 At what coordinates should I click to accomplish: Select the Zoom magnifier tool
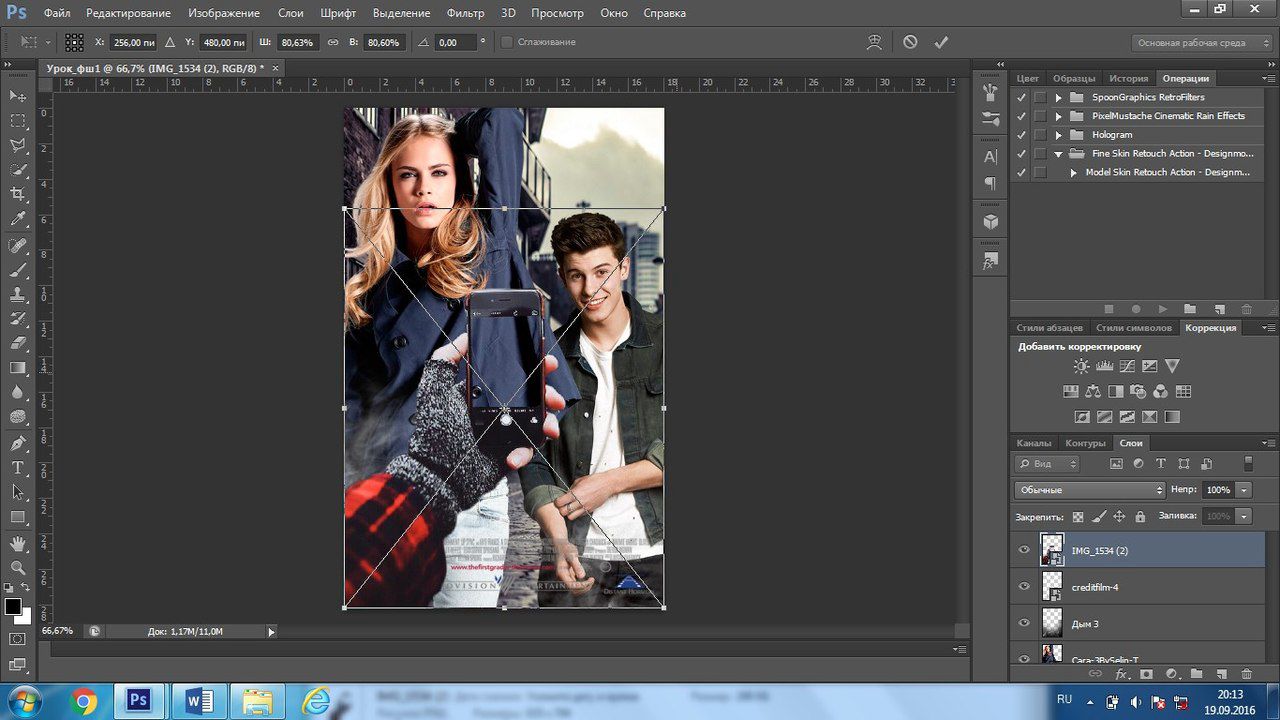[18, 568]
